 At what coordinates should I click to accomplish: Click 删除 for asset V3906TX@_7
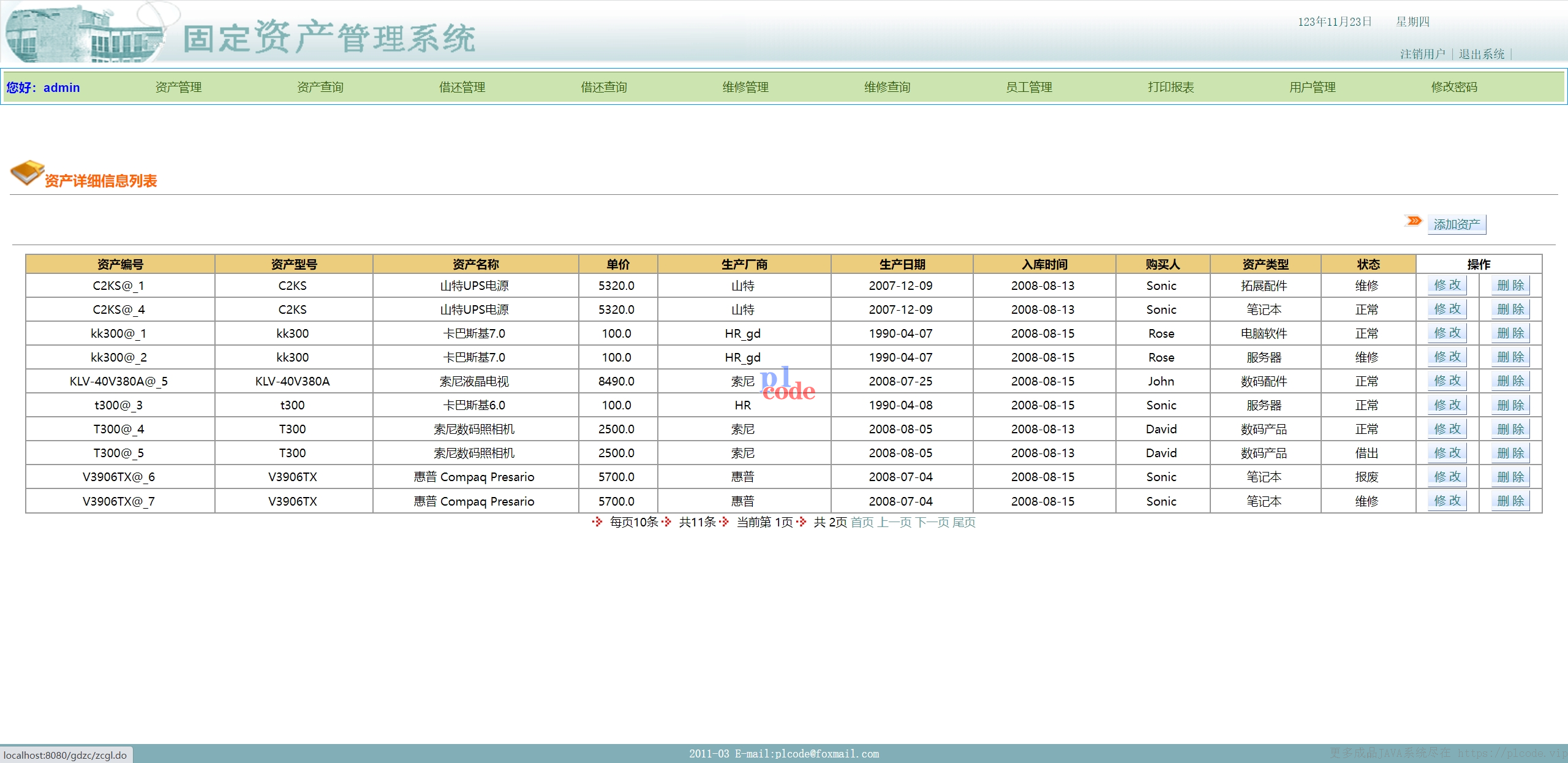[x=1510, y=501]
